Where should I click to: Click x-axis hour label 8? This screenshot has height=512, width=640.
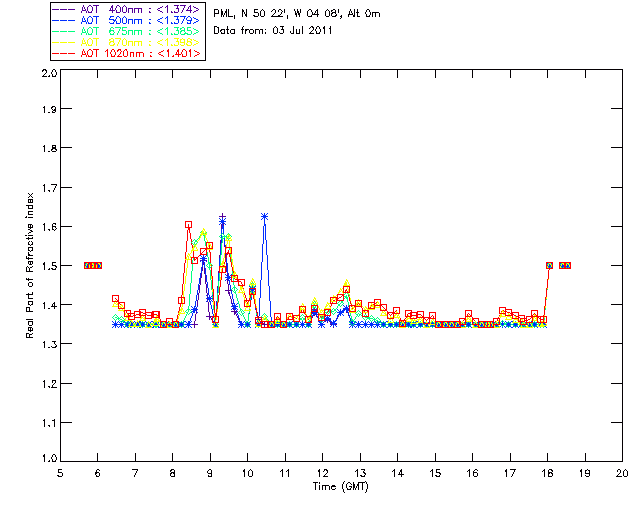tap(173, 473)
